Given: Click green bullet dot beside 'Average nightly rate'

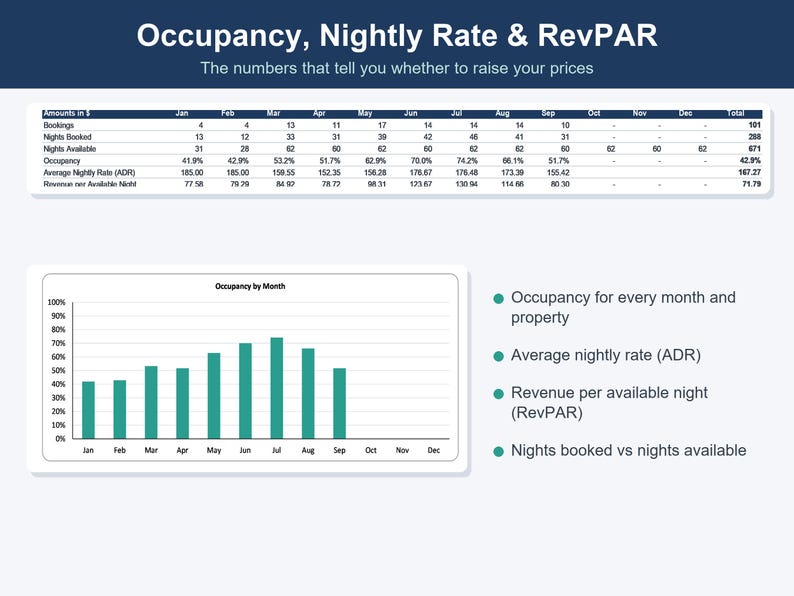Looking at the screenshot, I should 498,356.
